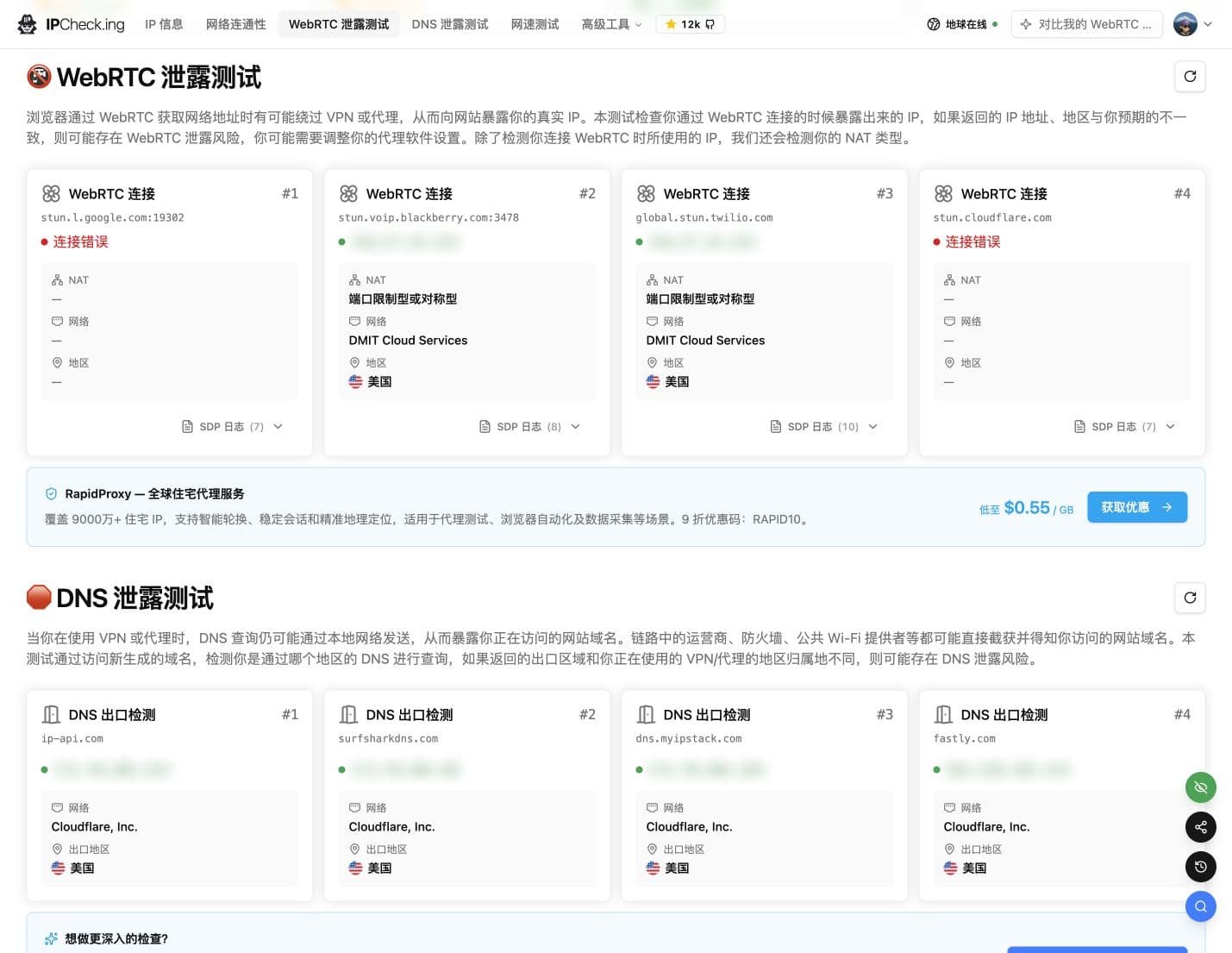This screenshot has width=1232, height=953.
Task: Click Cloudflare, Inc. in DNS card #2
Action: (x=391, y=827)
